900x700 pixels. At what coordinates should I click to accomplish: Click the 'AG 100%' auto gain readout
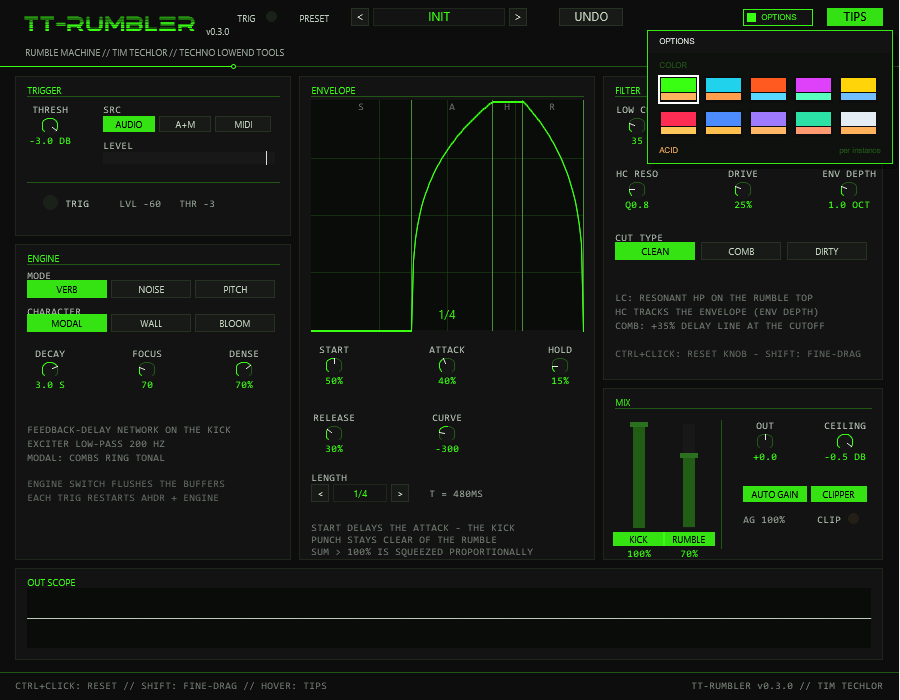[764, 520]
